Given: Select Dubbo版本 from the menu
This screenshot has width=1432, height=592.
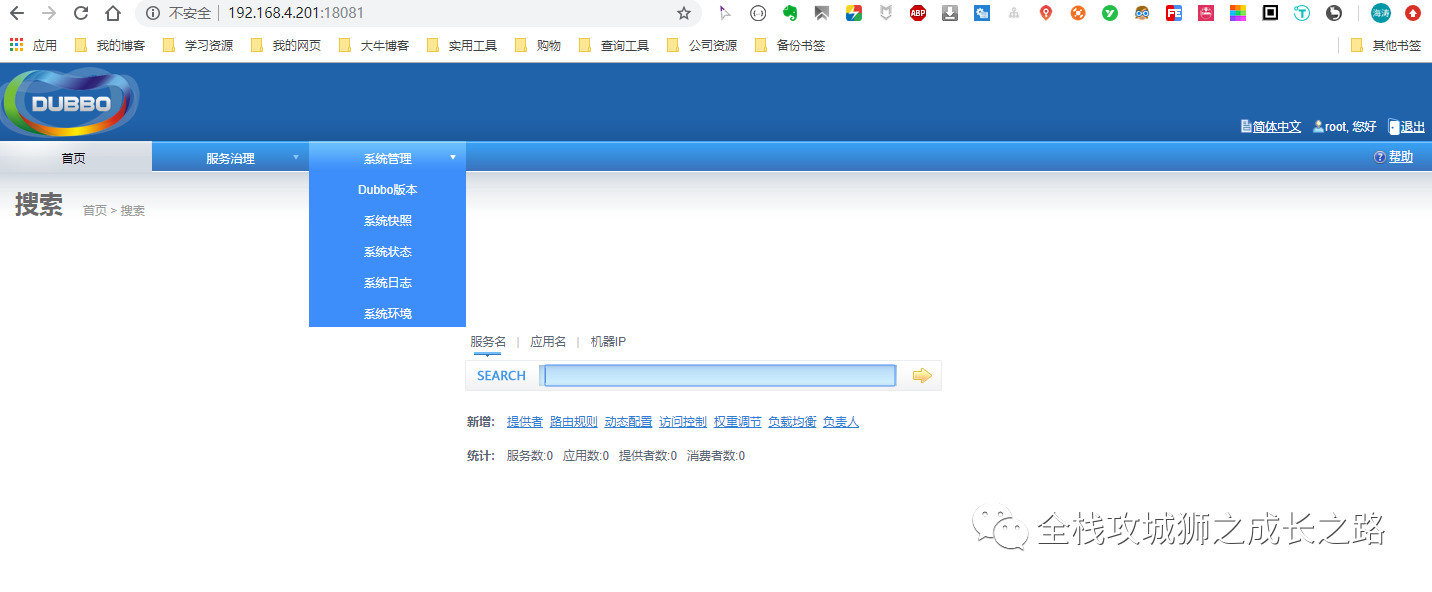Looking at the screenshot, I should click(x=388, y=190).
